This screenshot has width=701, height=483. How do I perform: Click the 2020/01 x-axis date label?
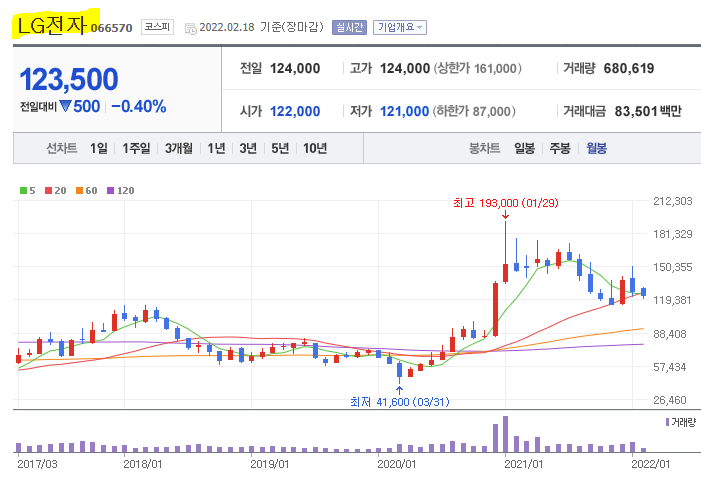tap(397, 464)
